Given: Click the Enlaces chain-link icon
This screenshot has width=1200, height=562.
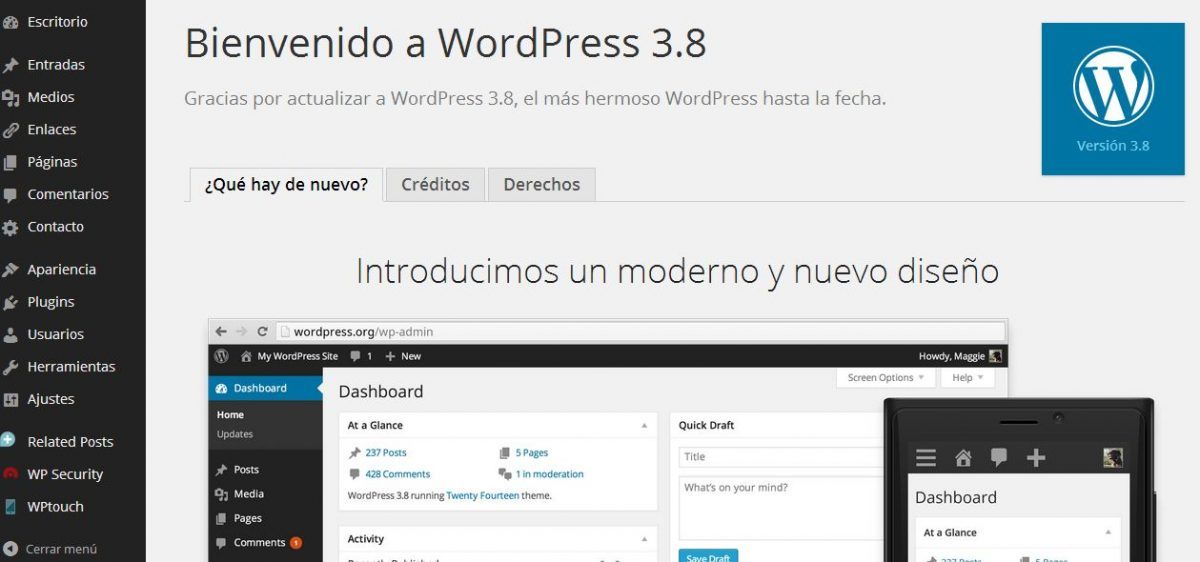Looking at the screenshot, I should 10,130.
